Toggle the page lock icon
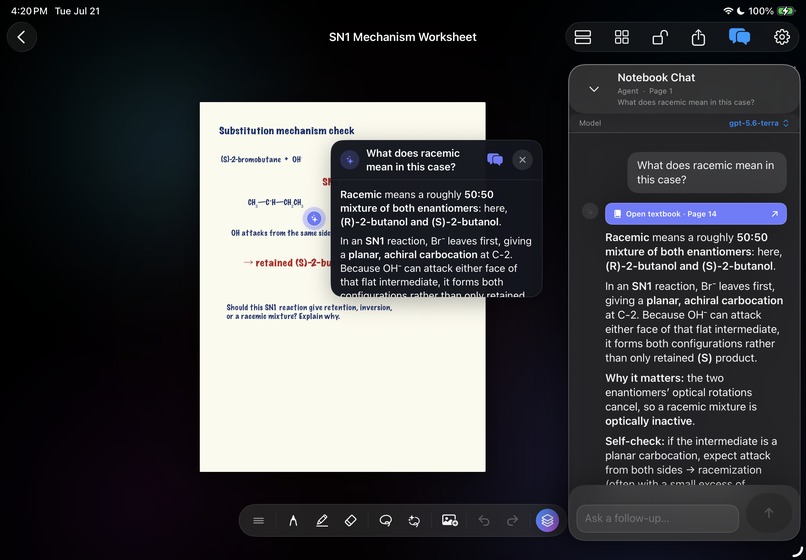Screen dimensions: 806x560 point(660,37)
